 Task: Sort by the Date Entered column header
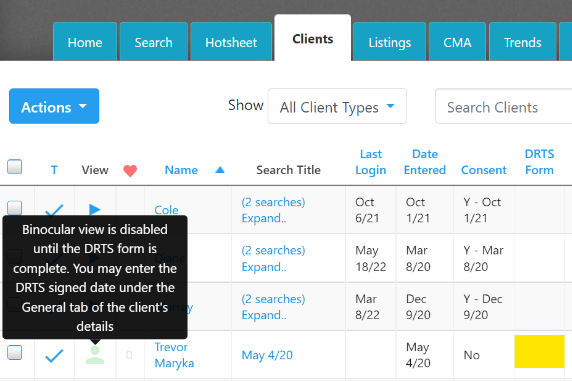[x=425, y=162]
